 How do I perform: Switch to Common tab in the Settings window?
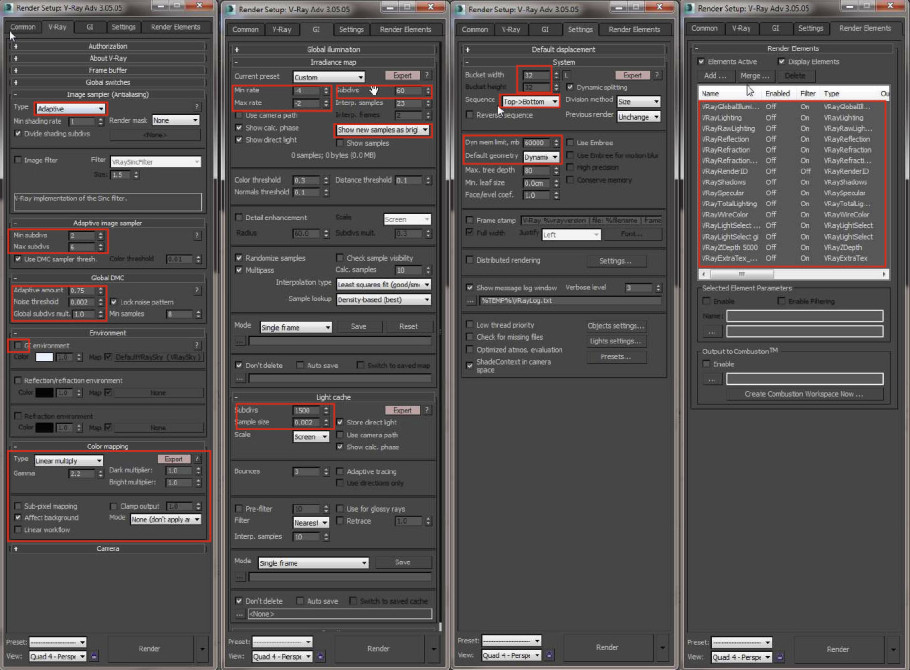click(475, 29)
